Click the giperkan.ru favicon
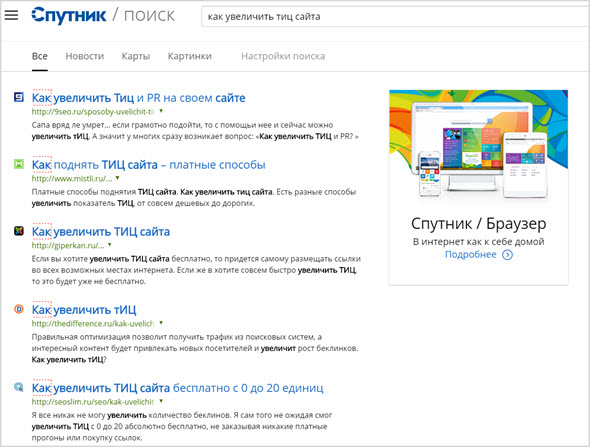Viewport: 590px width, 447px height. click(19, 231)
